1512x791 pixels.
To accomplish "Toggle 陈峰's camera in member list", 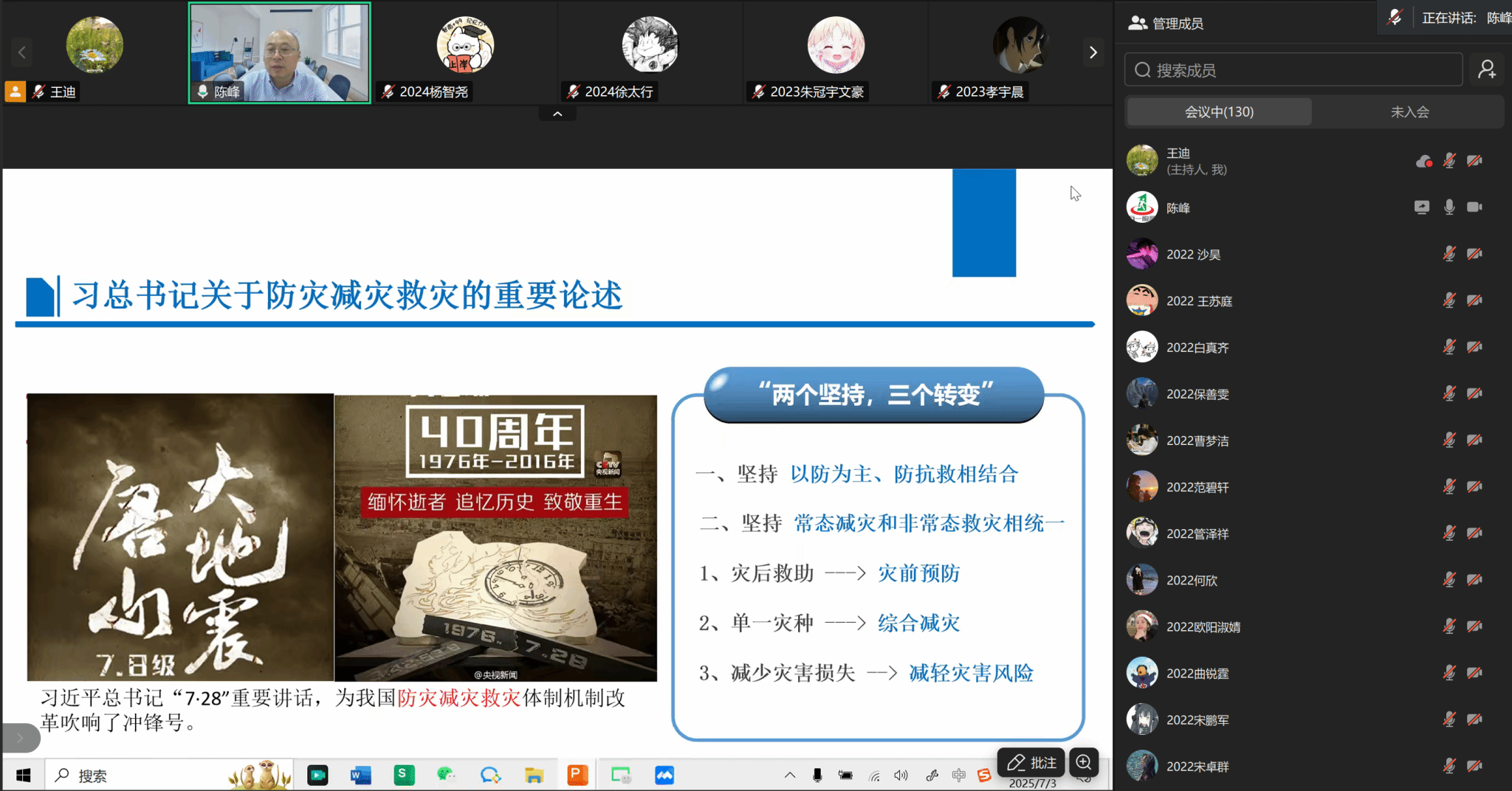I will pos(1474,207).
